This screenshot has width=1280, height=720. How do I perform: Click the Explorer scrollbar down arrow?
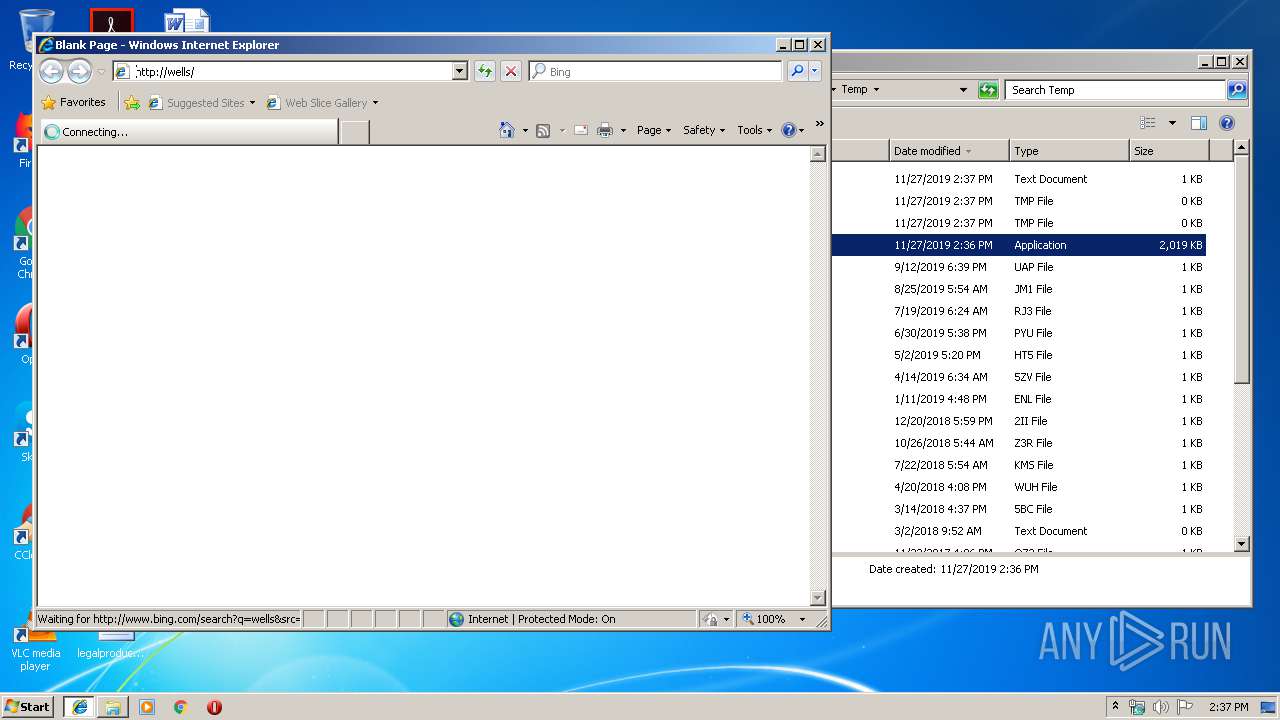(1242, 544)
